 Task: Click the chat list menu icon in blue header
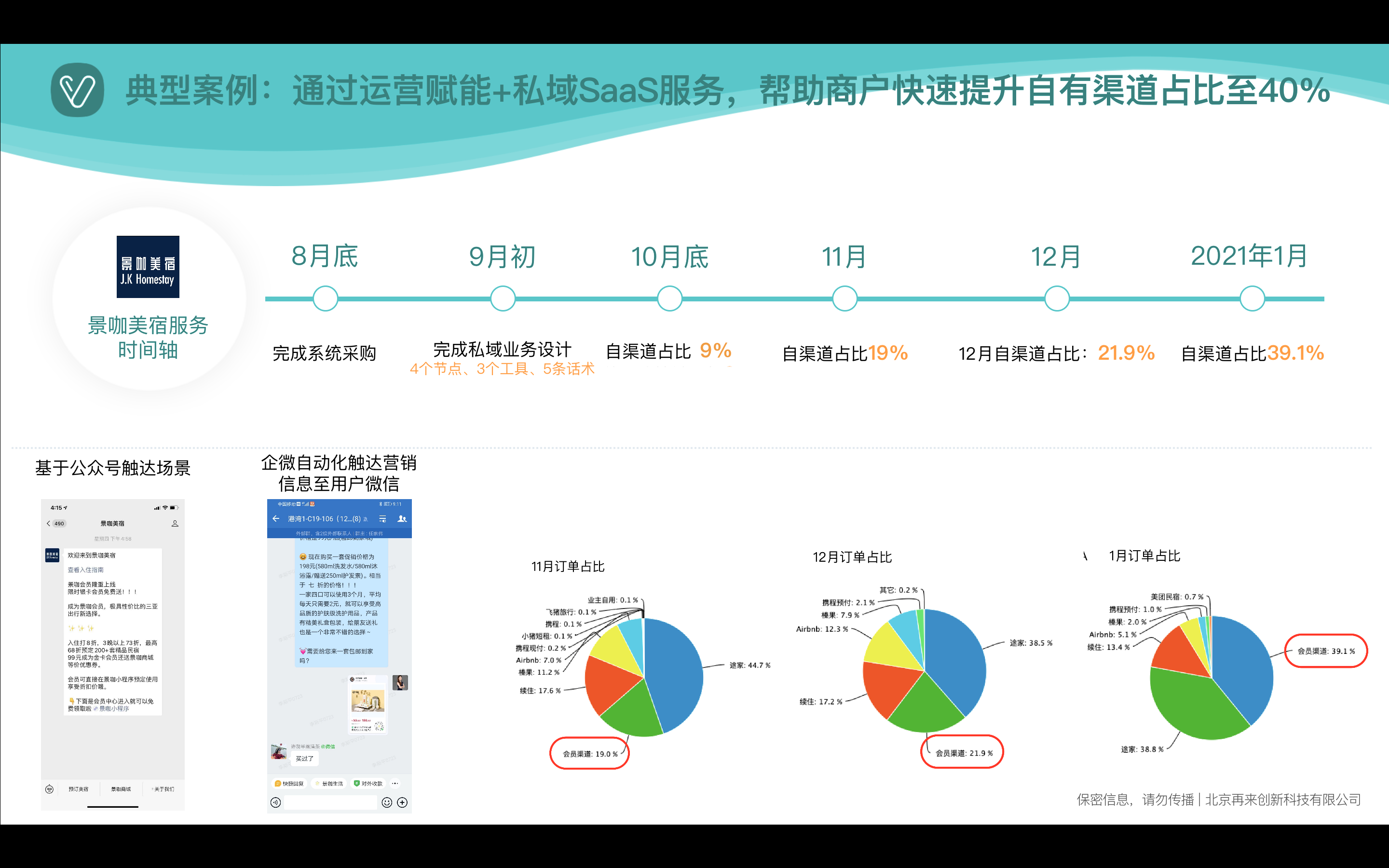pos(383,518)
